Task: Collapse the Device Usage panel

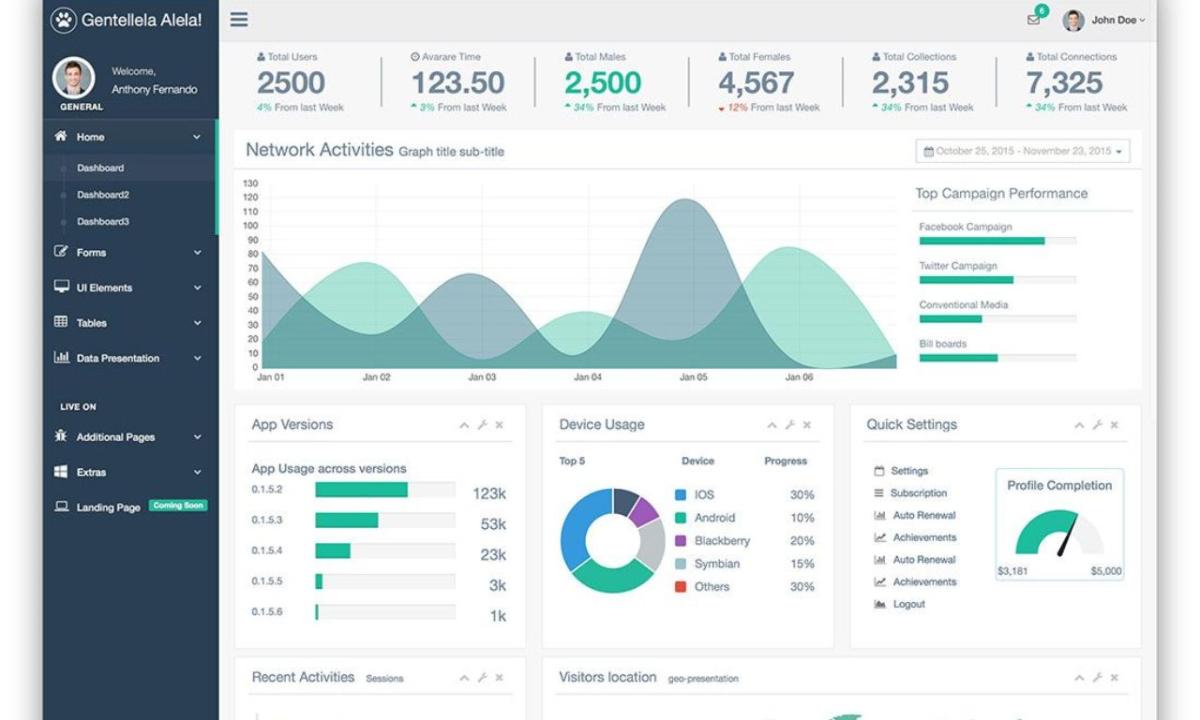Action: (772, 425)
